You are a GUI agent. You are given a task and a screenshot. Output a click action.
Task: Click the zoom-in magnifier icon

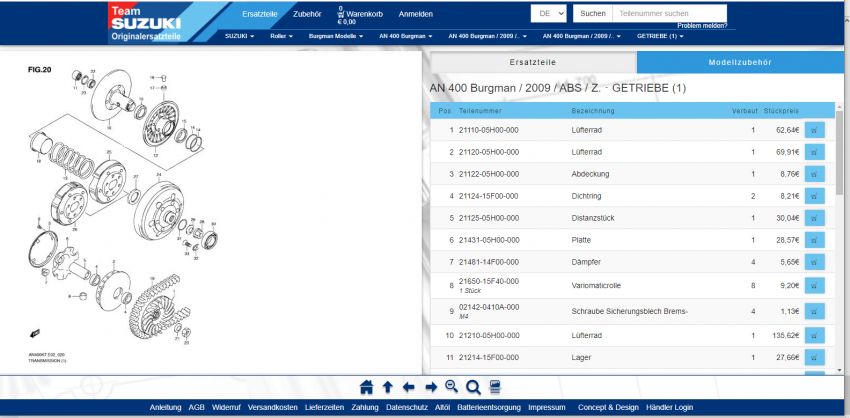tap(452, 387)
